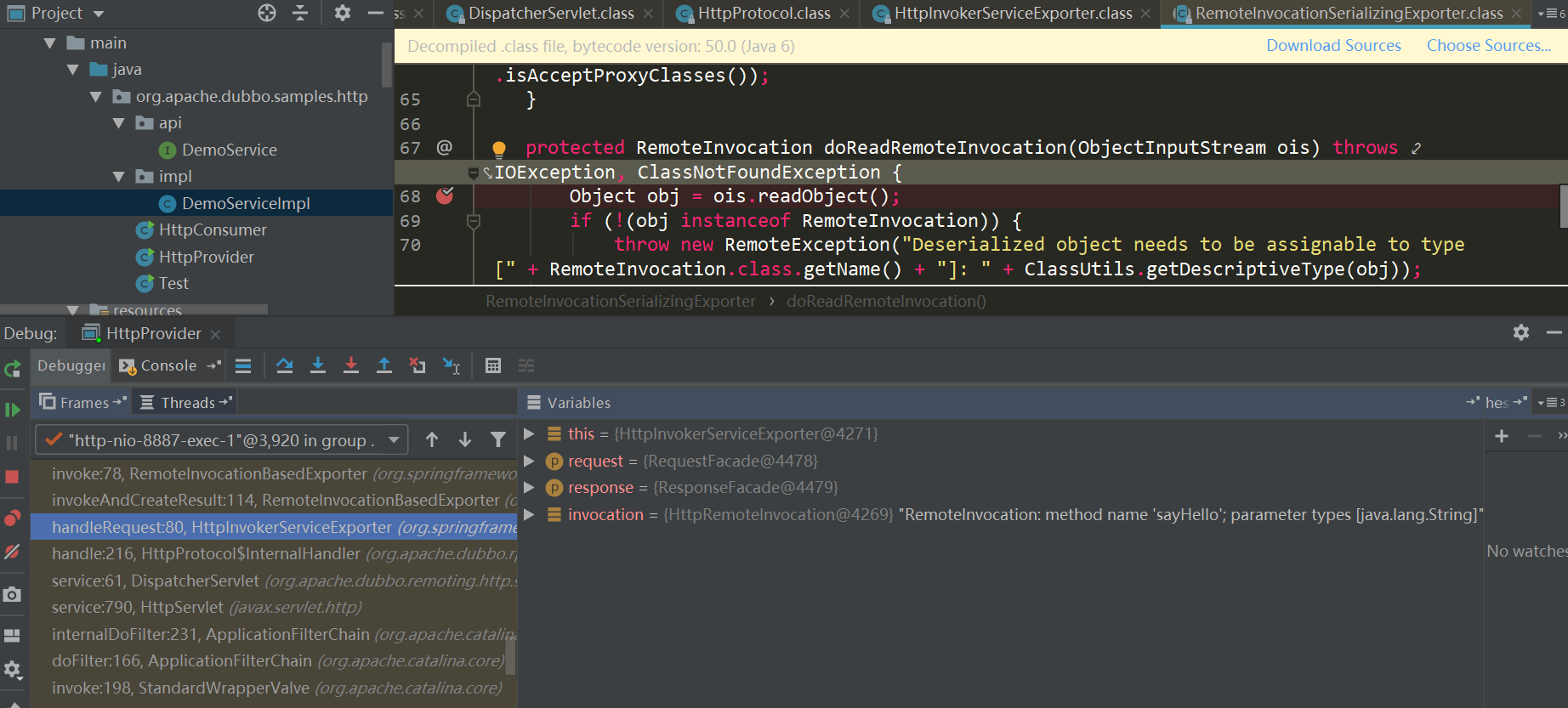This screenshot has height=708, width=1568.
Task: Expand the invocation variable node
Action: pos(529,514)
